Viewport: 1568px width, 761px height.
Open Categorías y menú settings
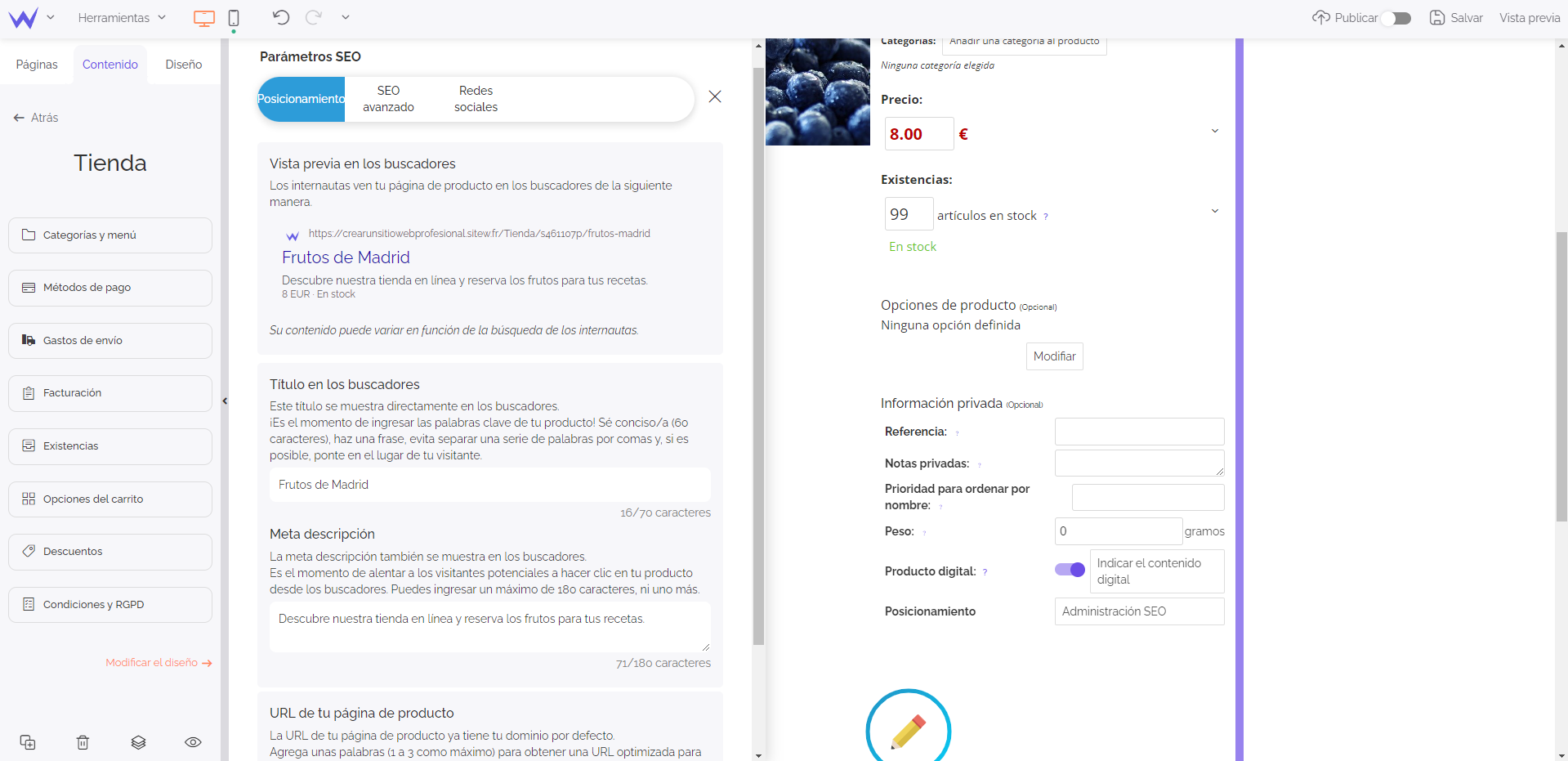110,235
